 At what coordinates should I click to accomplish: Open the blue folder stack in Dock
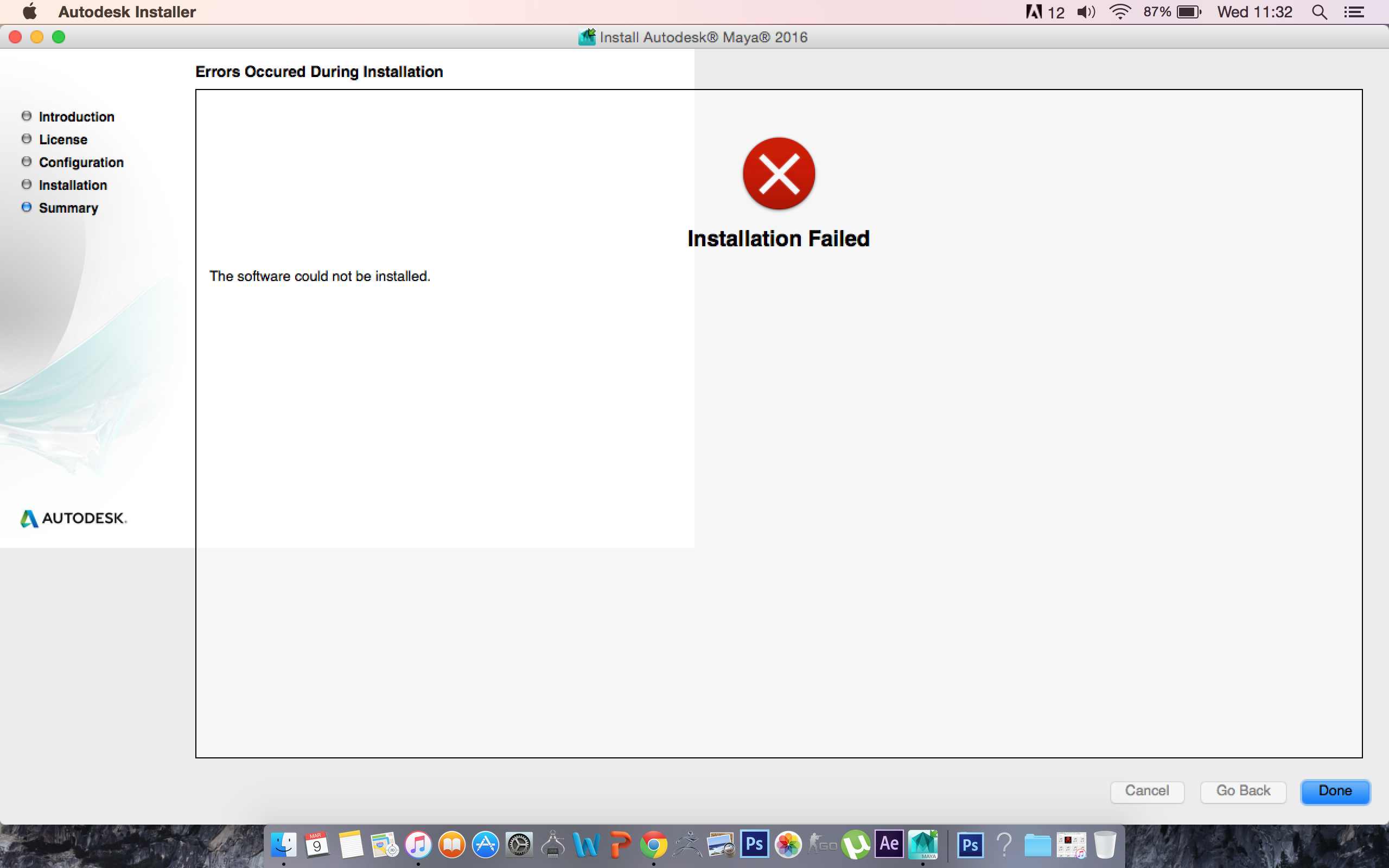[x=1037, y=845]
